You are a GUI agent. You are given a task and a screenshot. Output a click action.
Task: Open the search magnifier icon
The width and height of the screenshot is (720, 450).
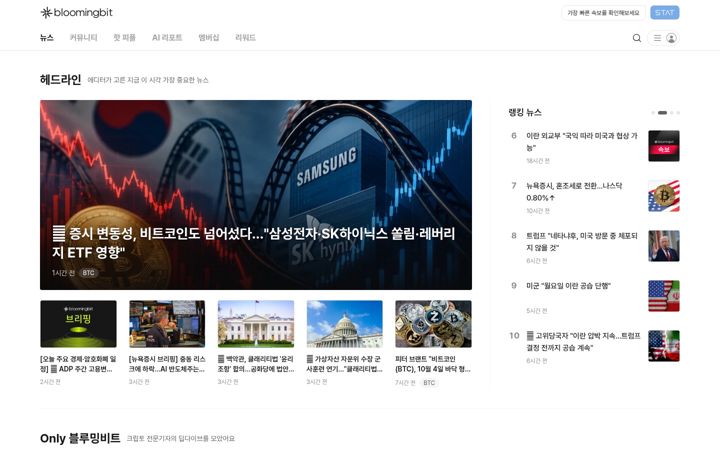(x=636, y=38)
